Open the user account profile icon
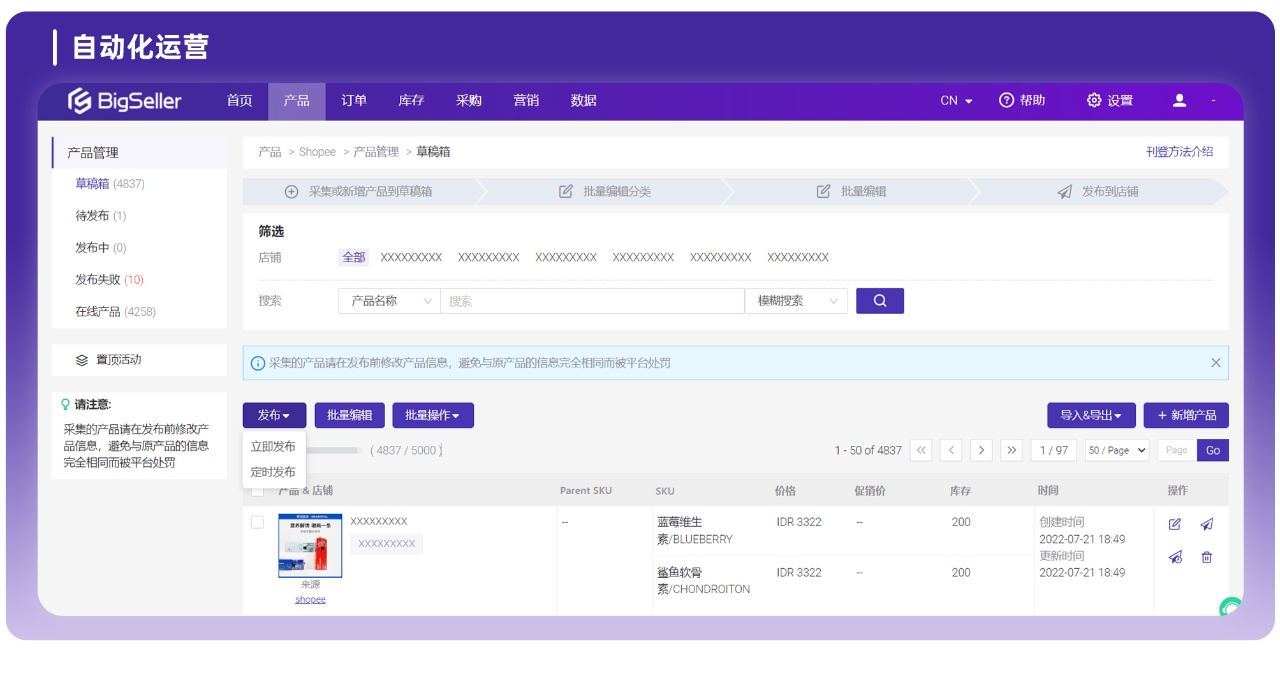Viewport: 1280px width, 696px height. click(x=1178, y=100)
